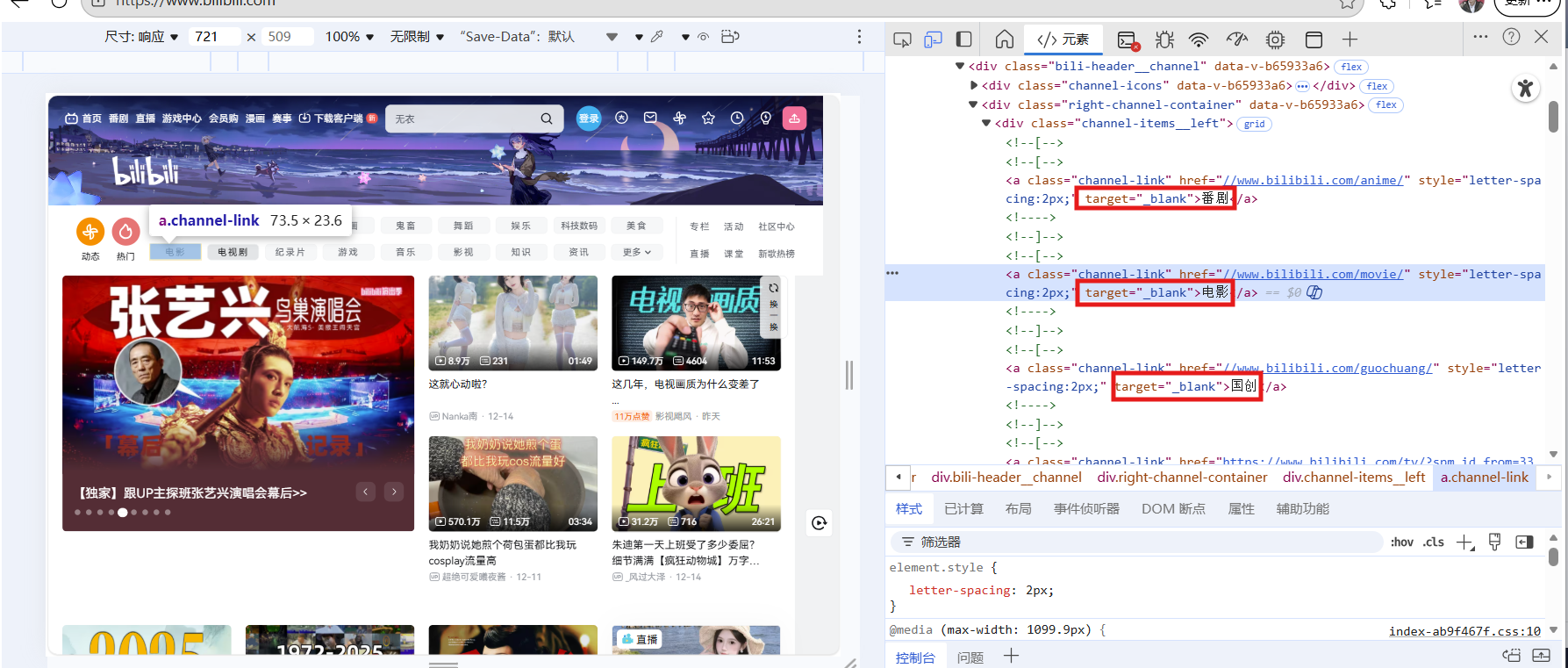Image resolution: width=1568 pixels, height=668 pixels.
Task: Click the orange 动态 channel icon
Action: click(x=90, y=232)
